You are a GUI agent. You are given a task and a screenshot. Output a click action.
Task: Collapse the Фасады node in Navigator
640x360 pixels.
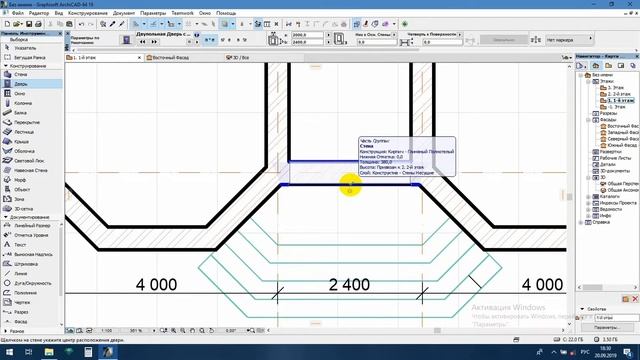pos(588,120)
